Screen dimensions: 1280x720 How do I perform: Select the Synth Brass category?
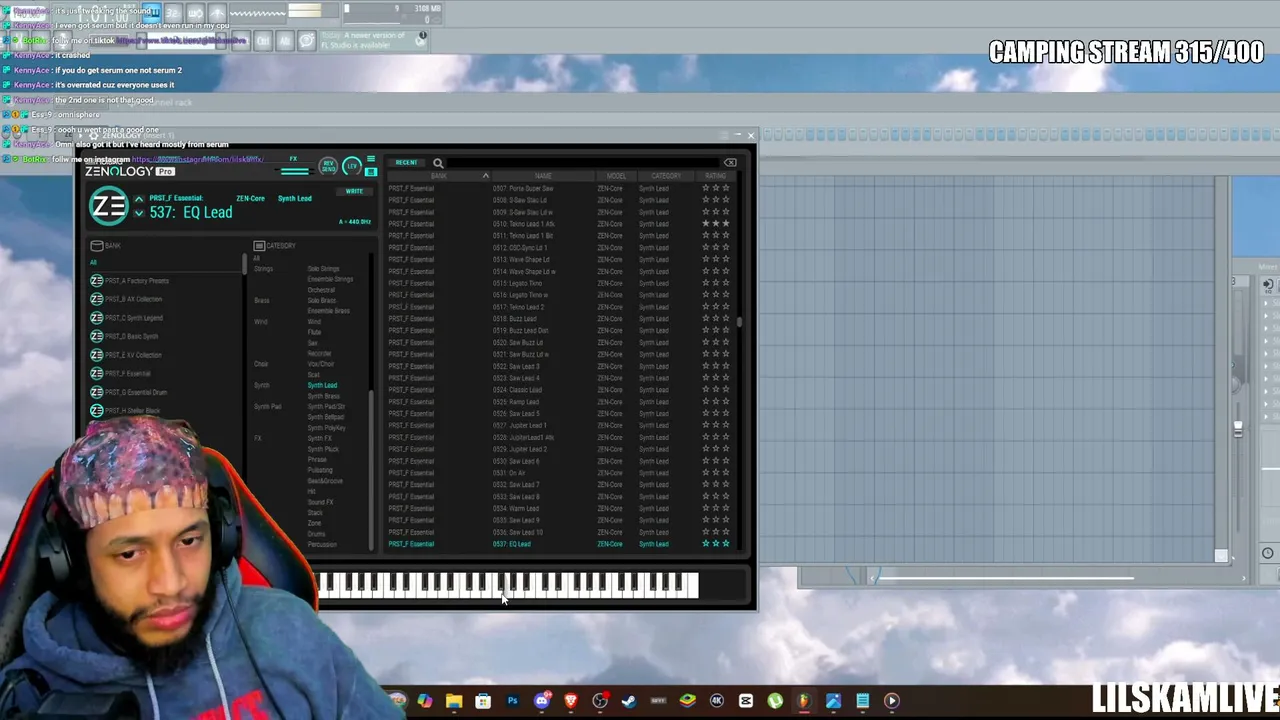pos(324,396)
